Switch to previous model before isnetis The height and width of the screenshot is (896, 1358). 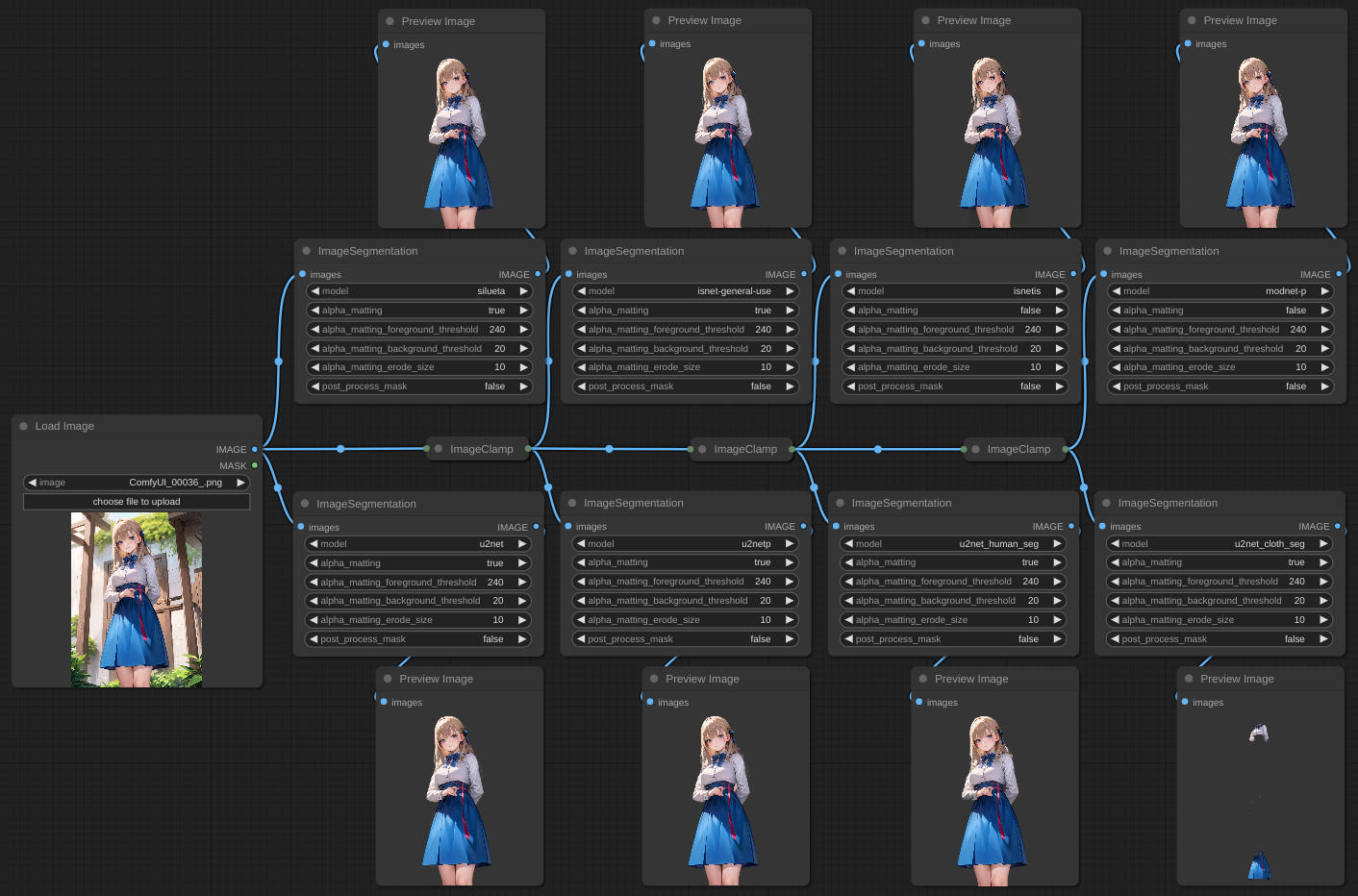click(850, 291)
